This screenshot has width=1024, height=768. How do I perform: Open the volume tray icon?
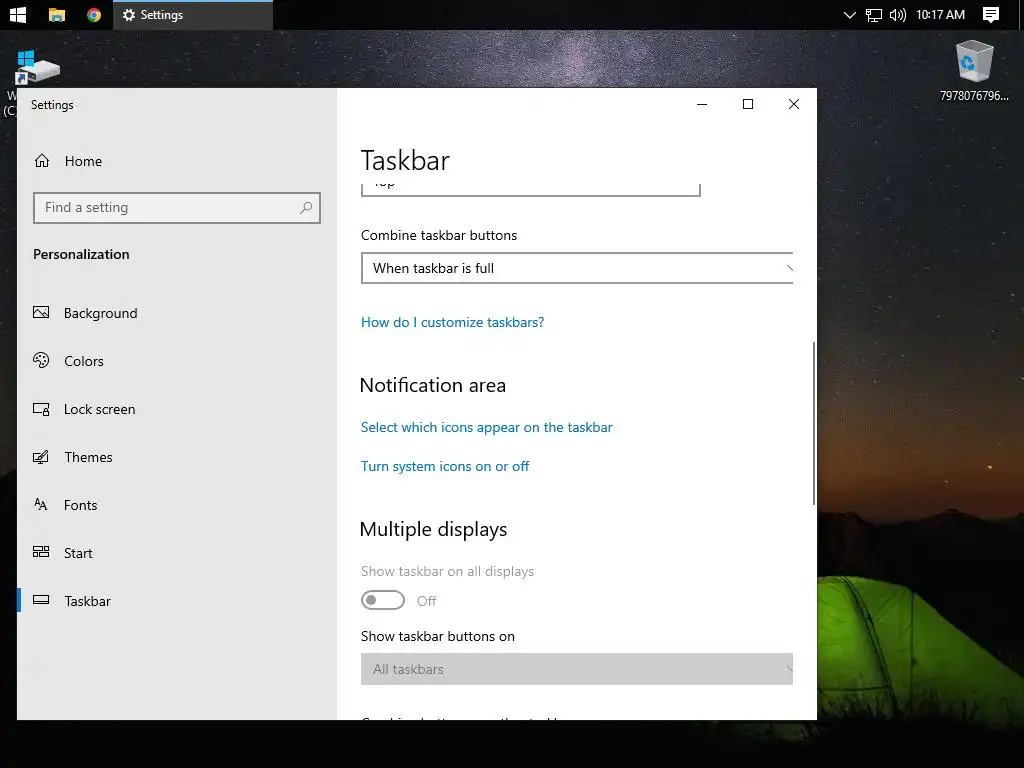[x=897, y=15]
